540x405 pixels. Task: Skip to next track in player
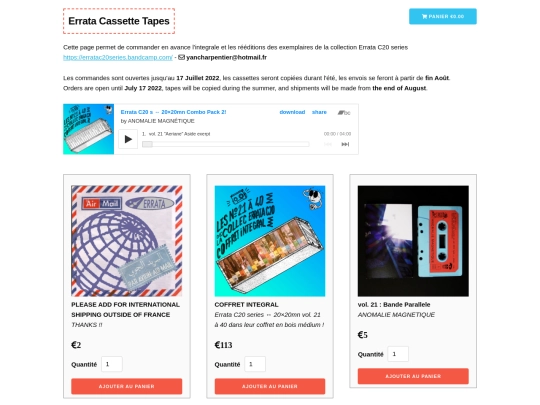click(x=345, y=144)
